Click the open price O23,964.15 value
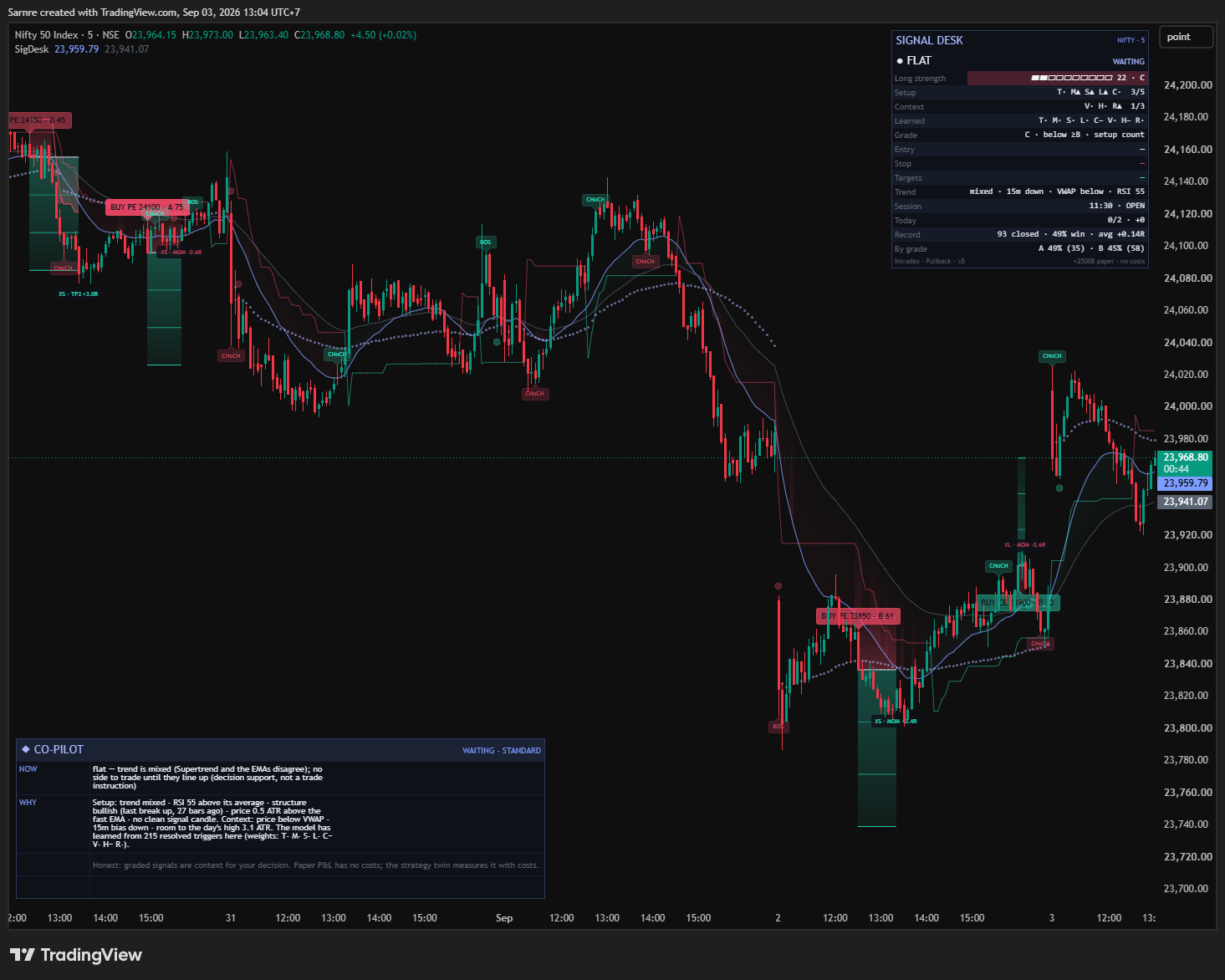This screenshot has height=980, width=1225. 151,35
